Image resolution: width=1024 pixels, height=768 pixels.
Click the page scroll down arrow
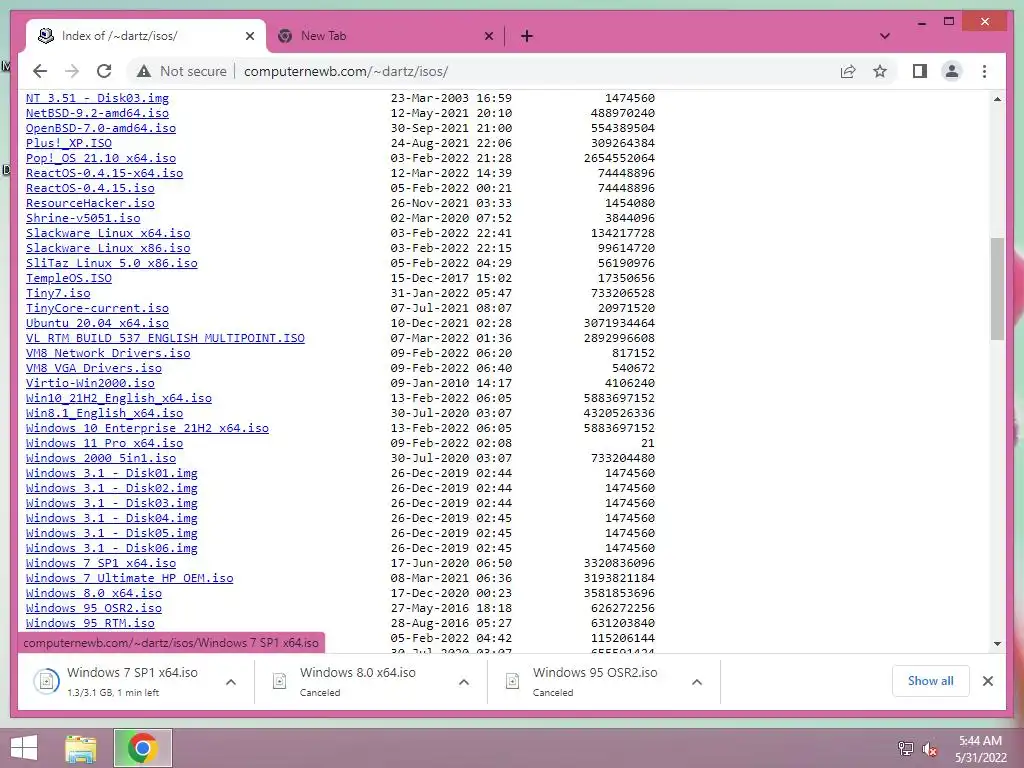click(997, 643)
